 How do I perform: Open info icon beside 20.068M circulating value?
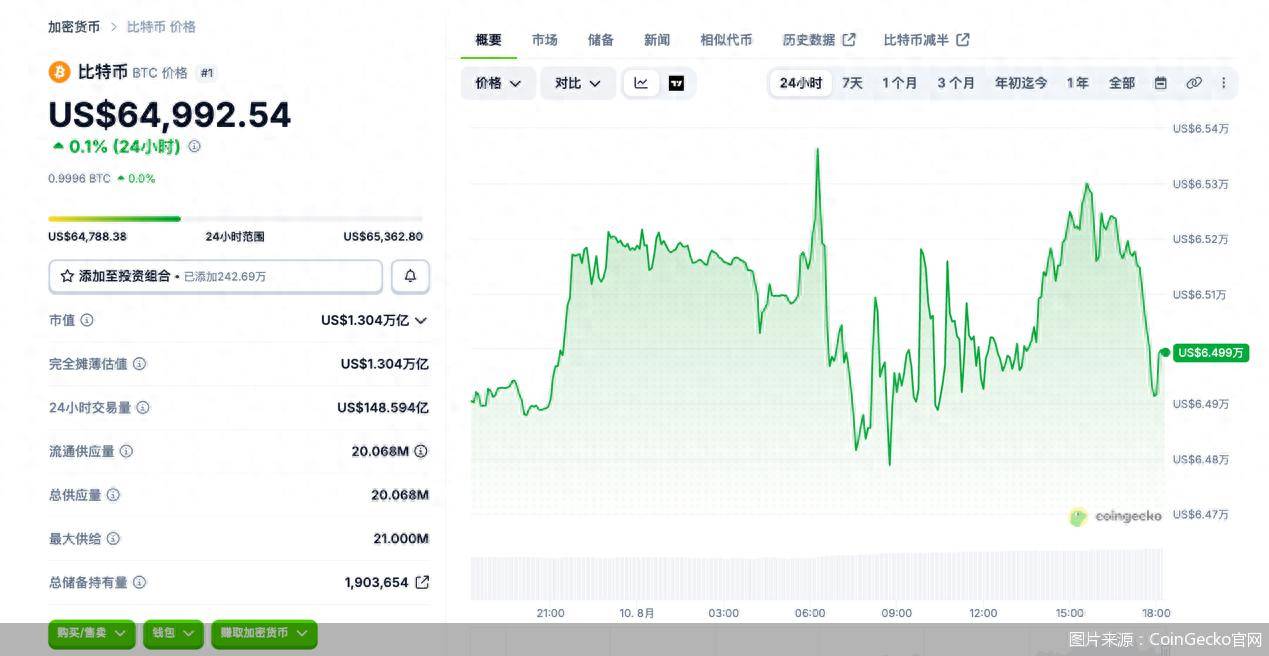point(421,451)
